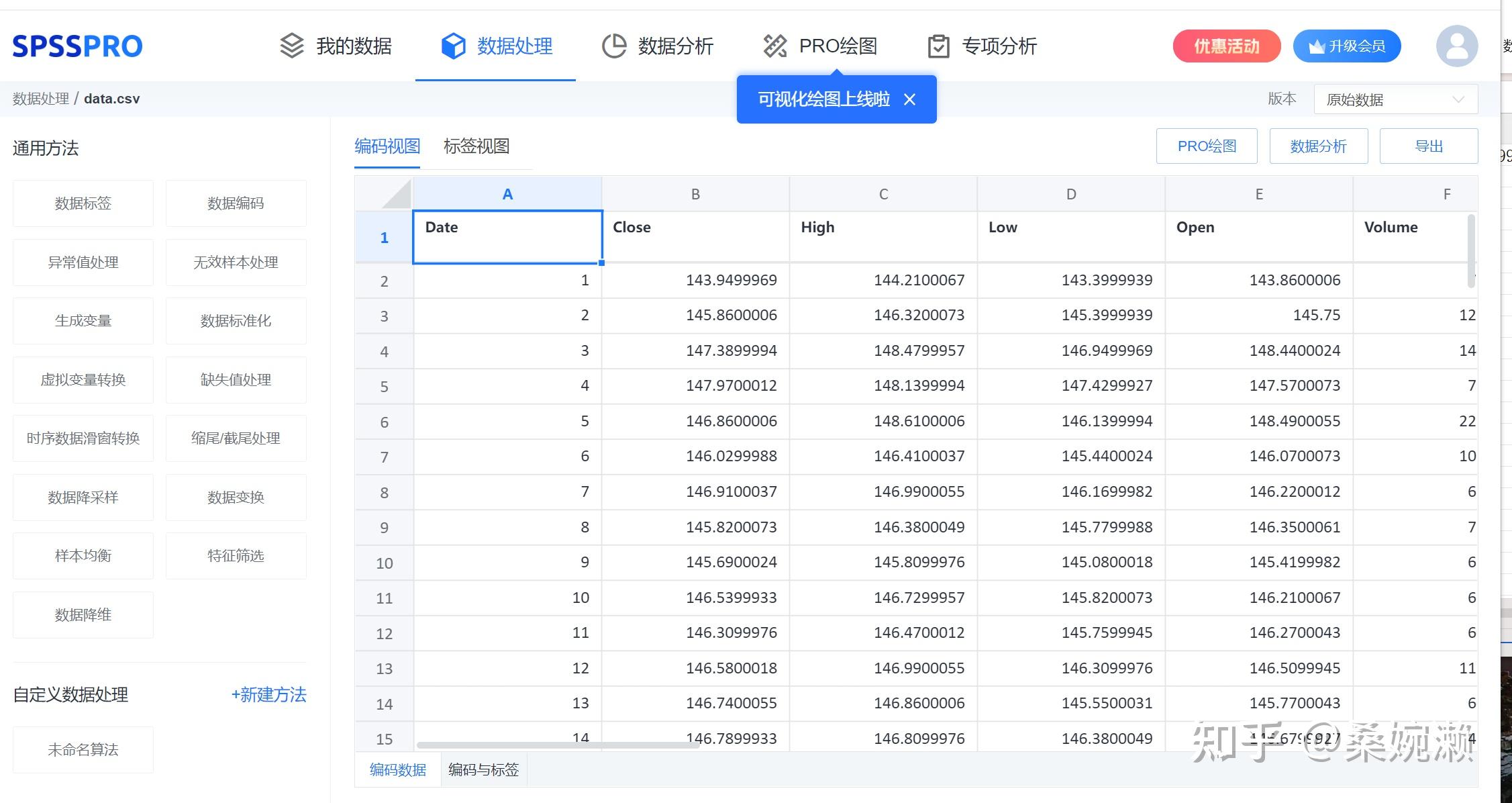Open the 原始数据 version dropdown
Viewport: 1512px width, 803px height.
pos(1395,99)
